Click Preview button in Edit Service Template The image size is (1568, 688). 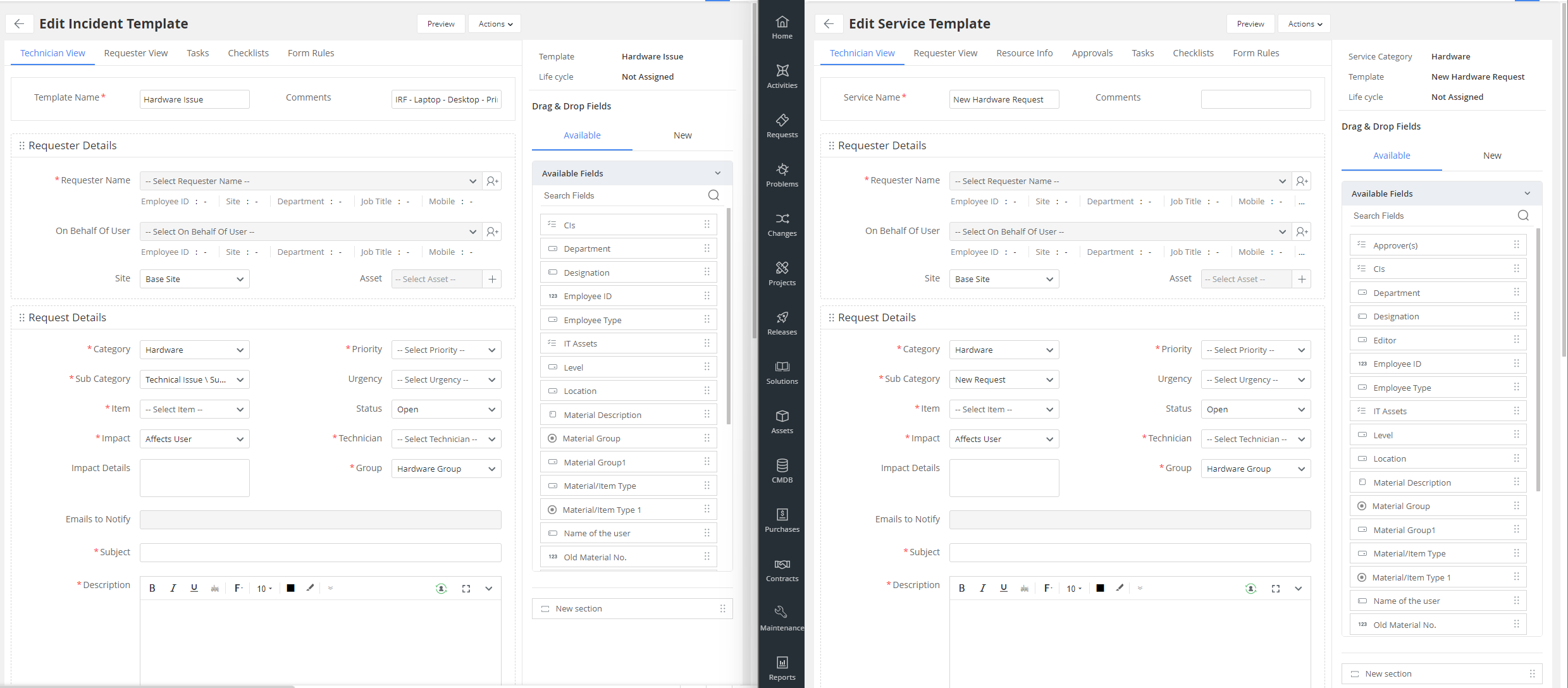pyautogui.click(x=1250, y=23)
